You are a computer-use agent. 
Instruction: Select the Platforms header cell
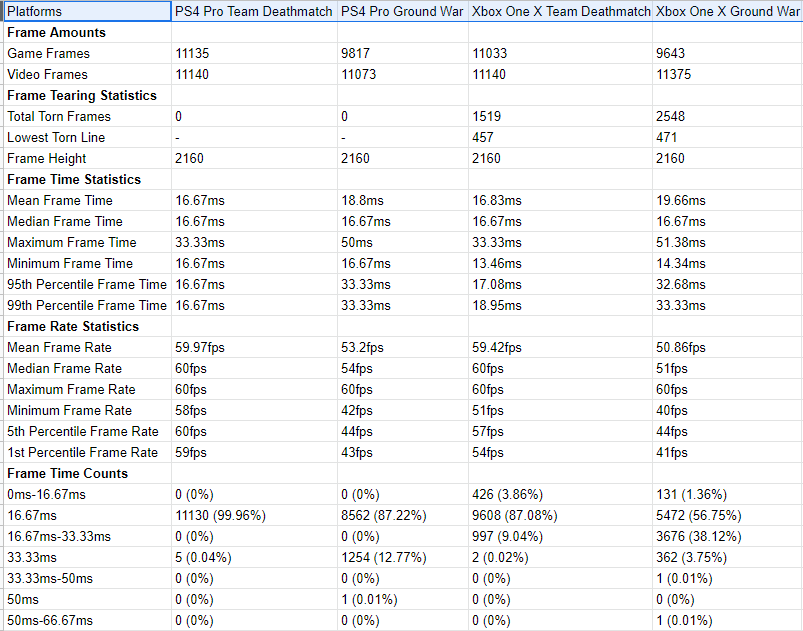[88, 11]
